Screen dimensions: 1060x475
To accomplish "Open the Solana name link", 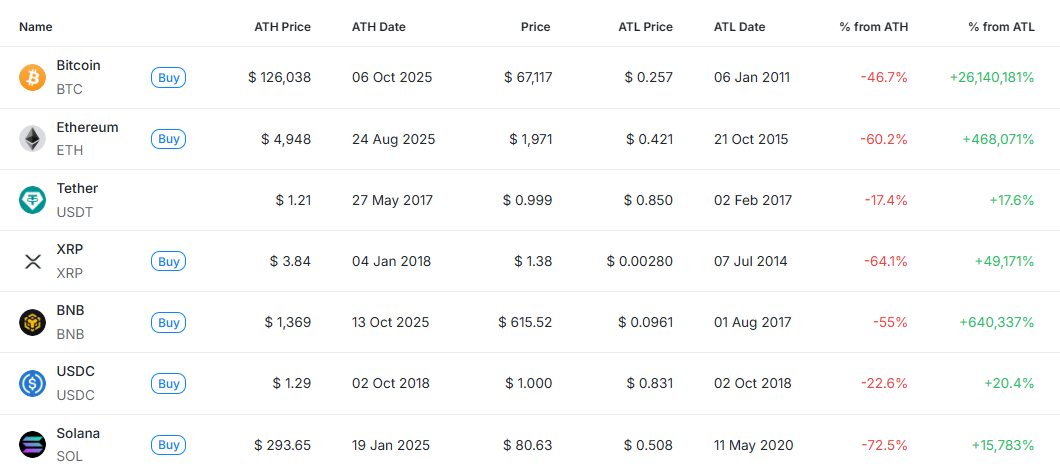I will tap(78, 433).
